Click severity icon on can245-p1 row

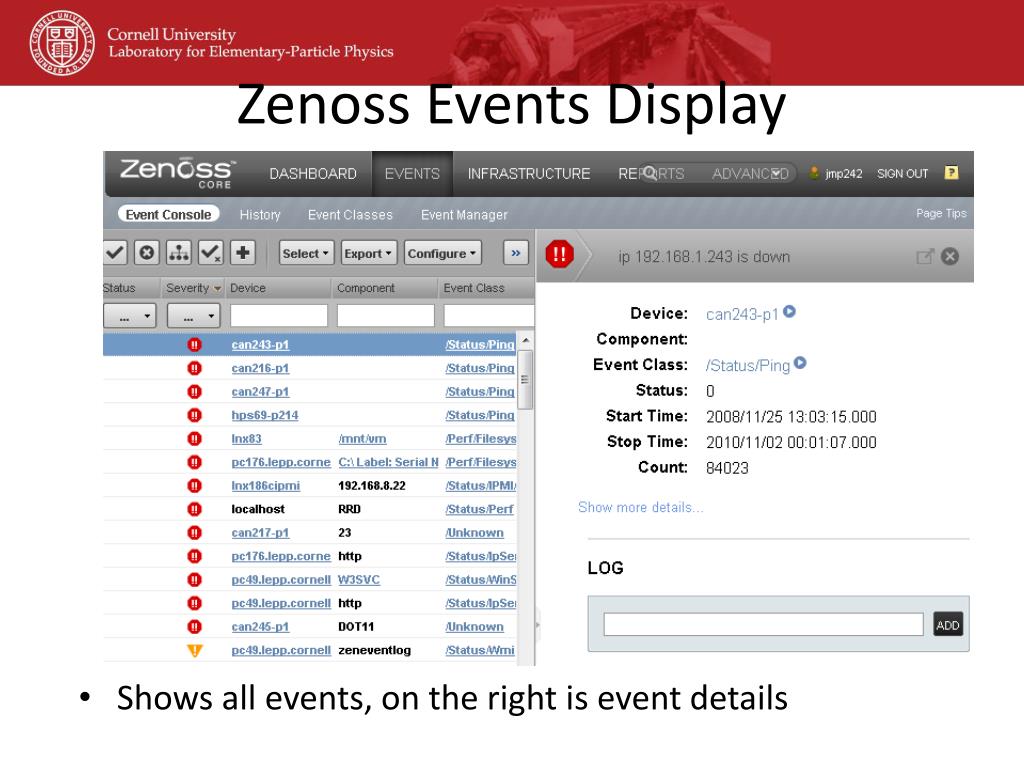(x=195, y=627)
